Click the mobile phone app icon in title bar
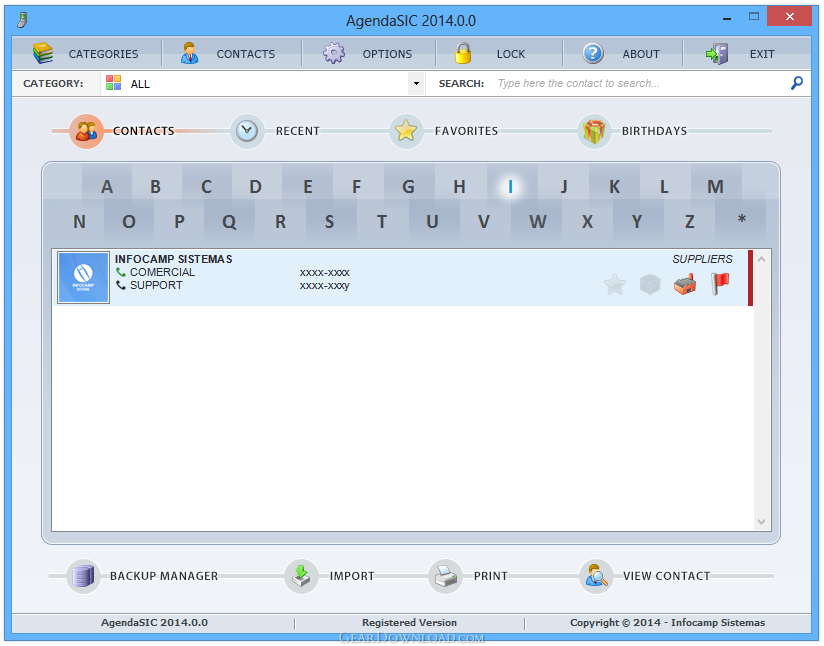824x646 pixels. pyautogui.click(x=22, y=20)
